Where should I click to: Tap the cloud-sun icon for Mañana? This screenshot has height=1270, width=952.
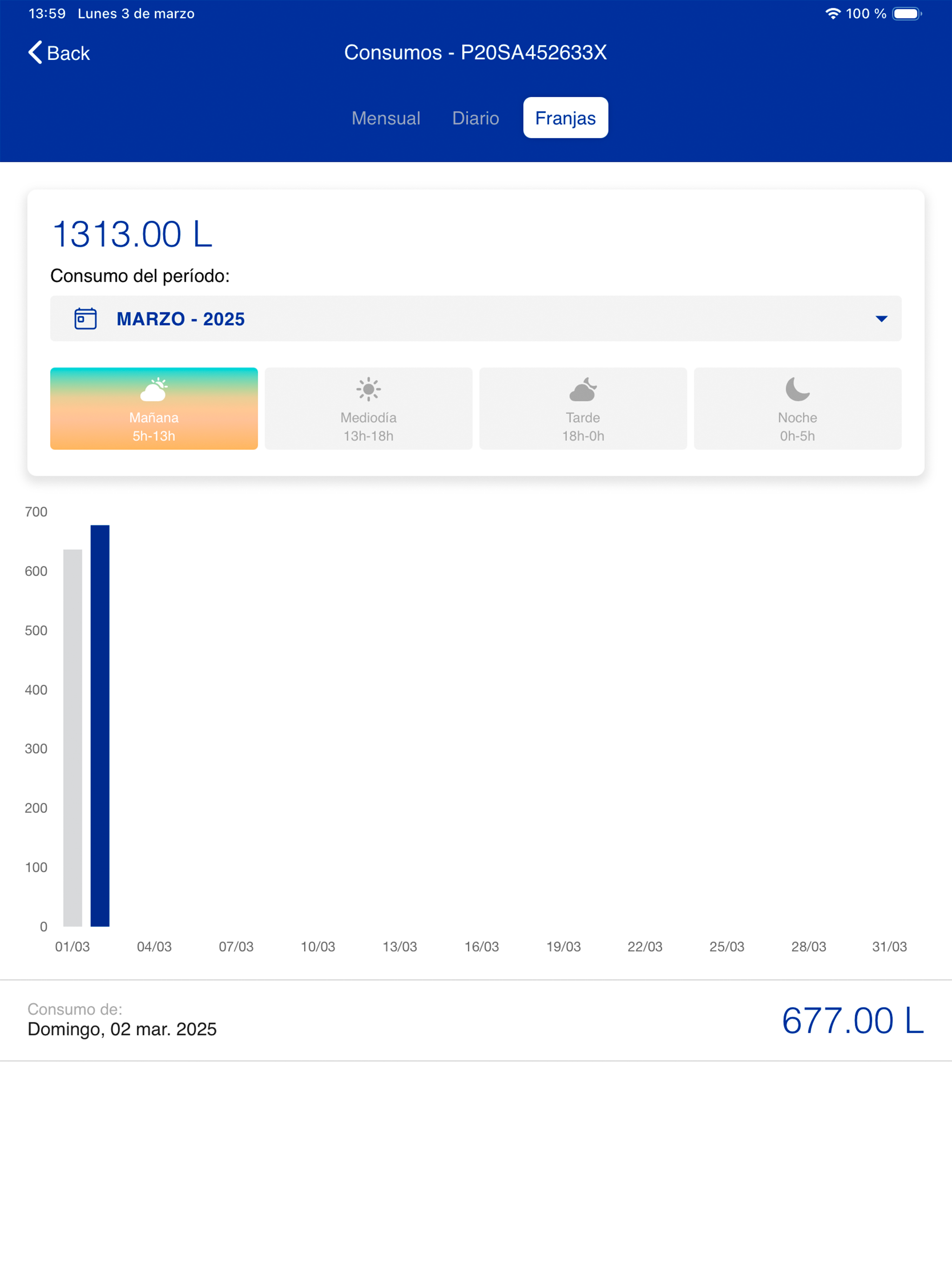(x=154, y=389)
